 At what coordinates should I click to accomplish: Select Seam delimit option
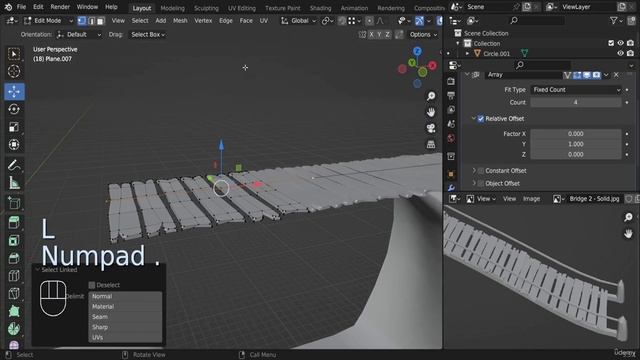(x=125, y=317)
